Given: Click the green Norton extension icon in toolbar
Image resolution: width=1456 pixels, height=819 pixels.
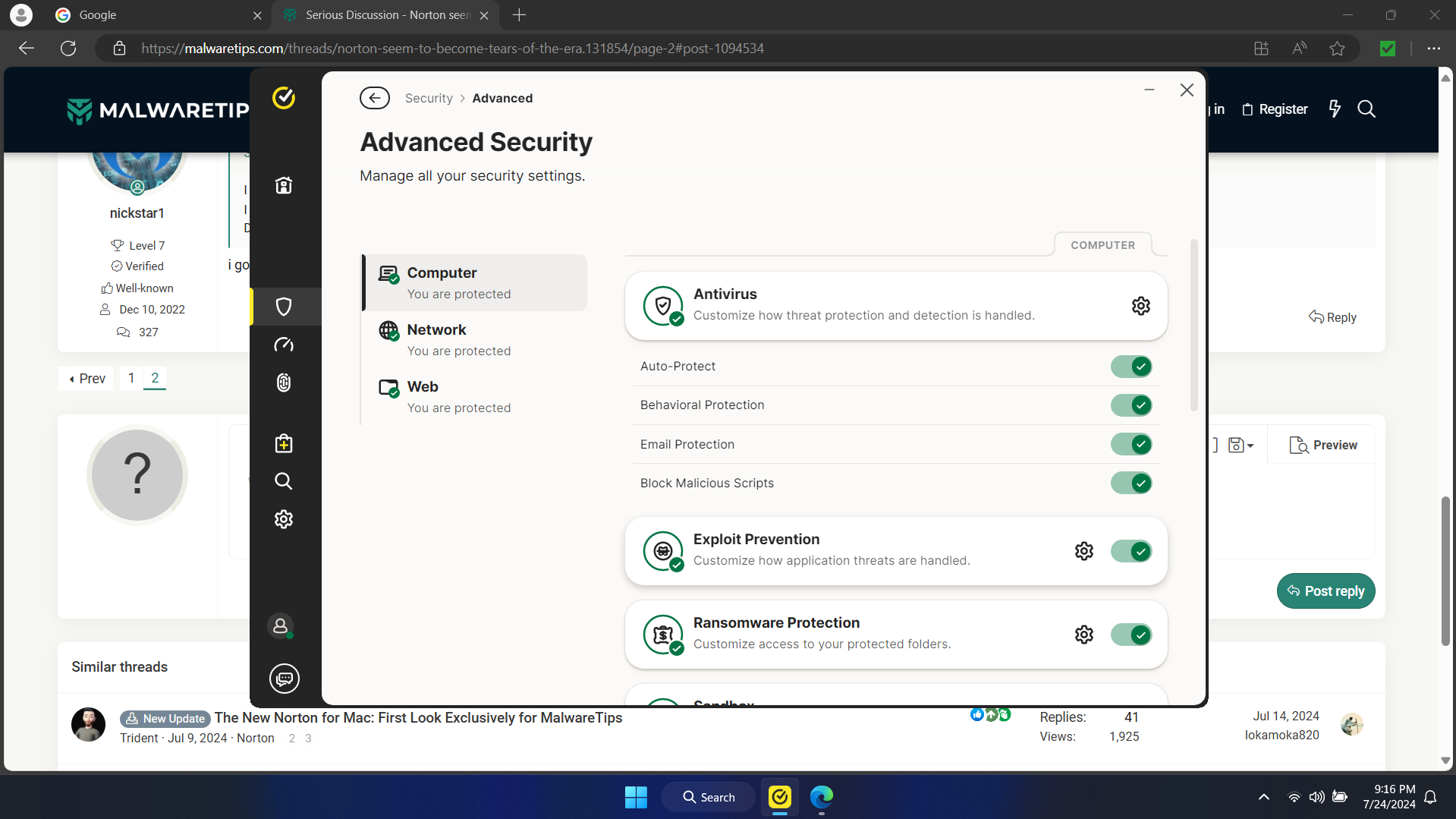Looking at the screenshot, I should point(1388,49).
